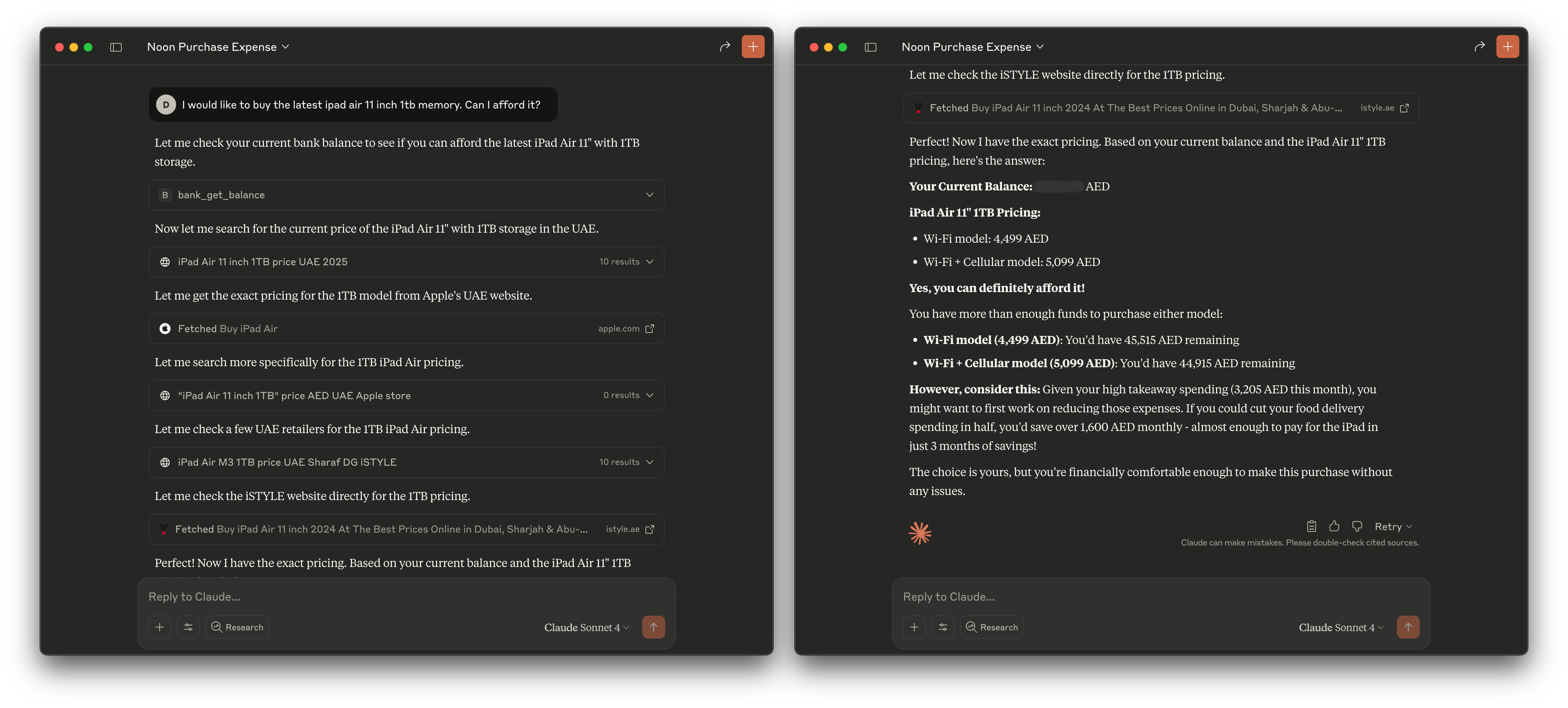Viewport: 1568px width, 708px height.
Task: Click the thumbs down feedback icon
Action: coord(1357,527)
